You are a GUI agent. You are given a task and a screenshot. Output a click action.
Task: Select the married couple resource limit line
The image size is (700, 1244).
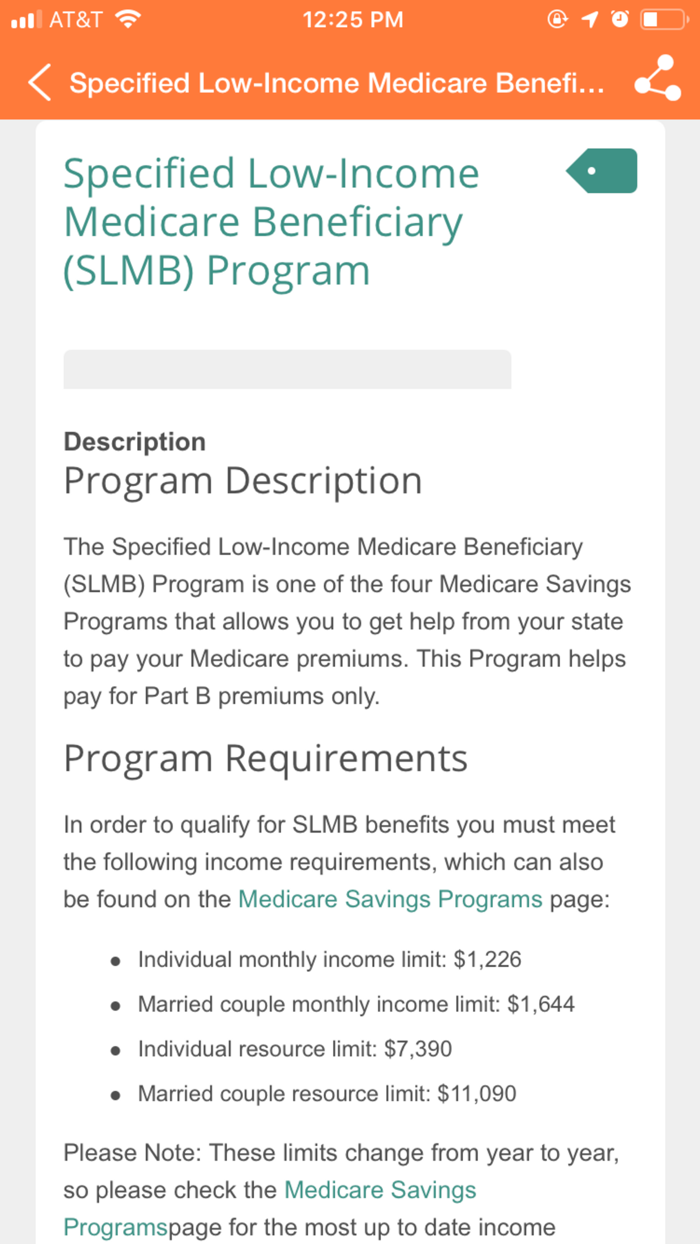328,1094
